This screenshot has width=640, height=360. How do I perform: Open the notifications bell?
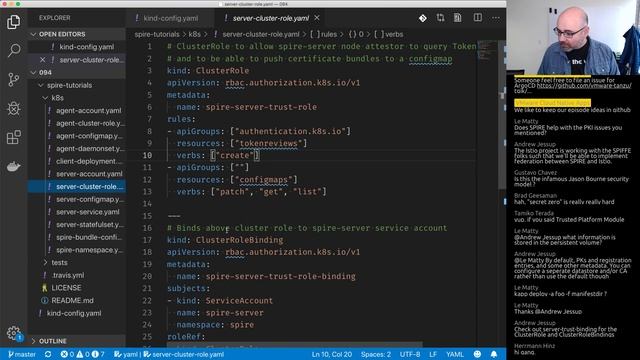tap(494, 354)
